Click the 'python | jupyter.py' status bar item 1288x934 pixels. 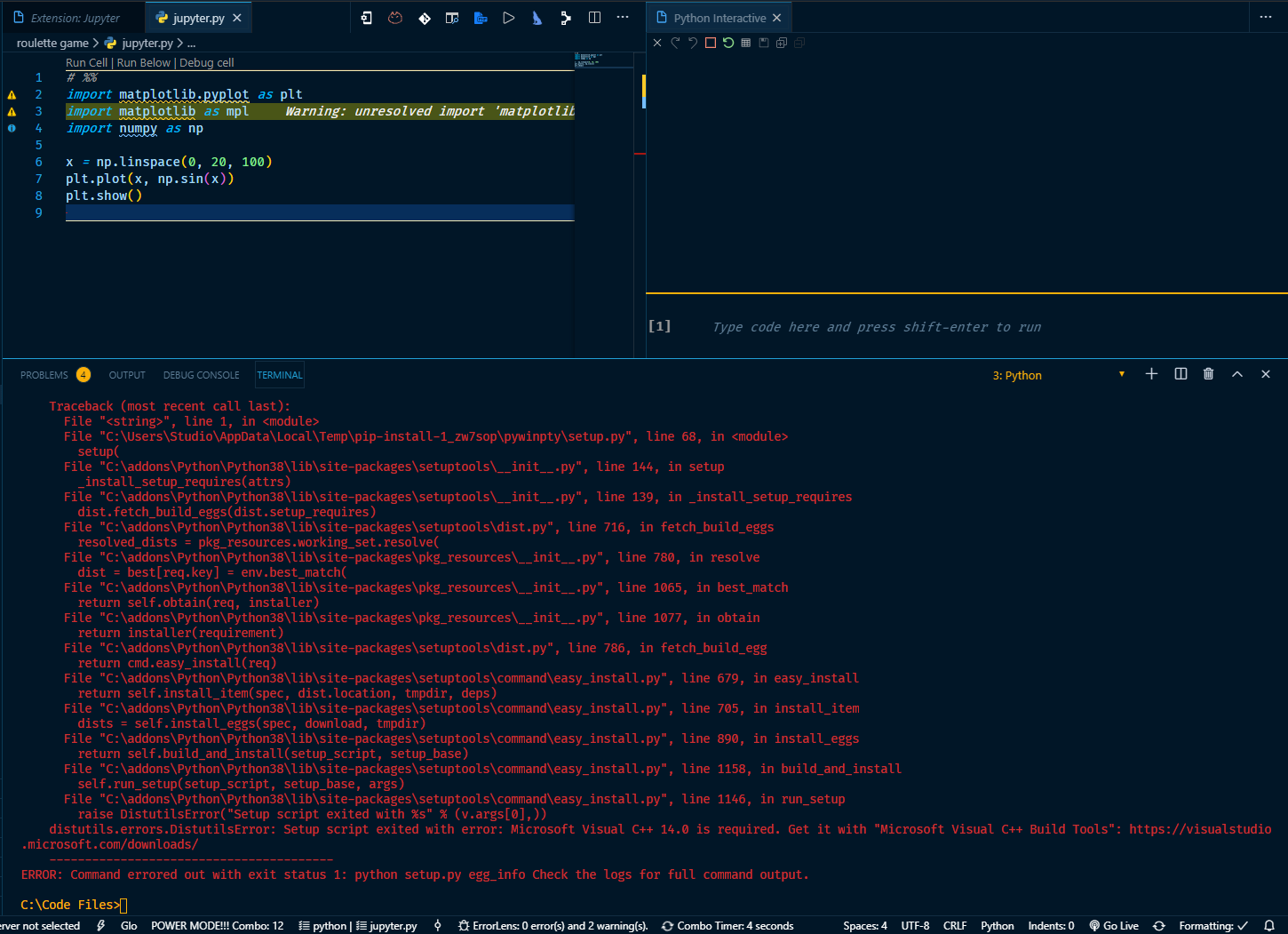pos(358,925)
